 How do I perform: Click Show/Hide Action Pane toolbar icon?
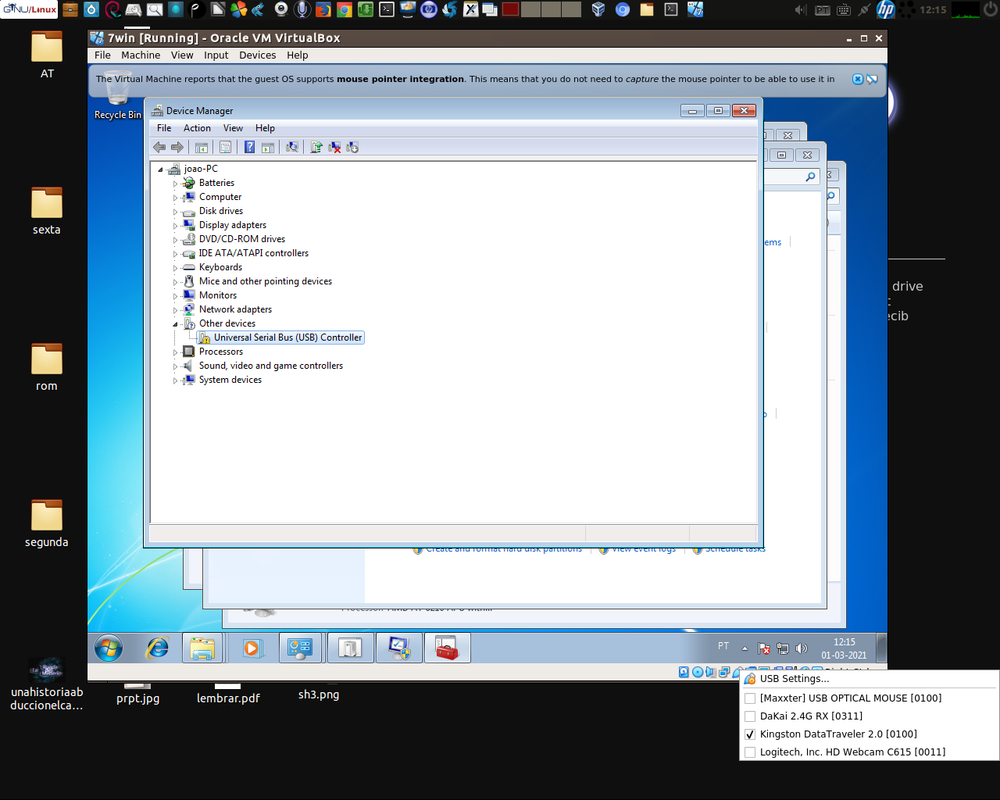point(268,147)
